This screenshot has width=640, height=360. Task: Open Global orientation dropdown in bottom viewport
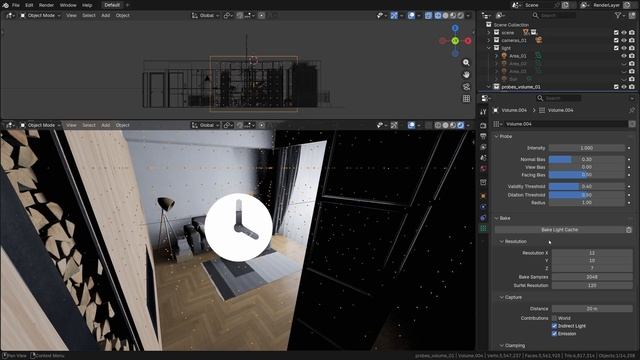coord(205,125)
